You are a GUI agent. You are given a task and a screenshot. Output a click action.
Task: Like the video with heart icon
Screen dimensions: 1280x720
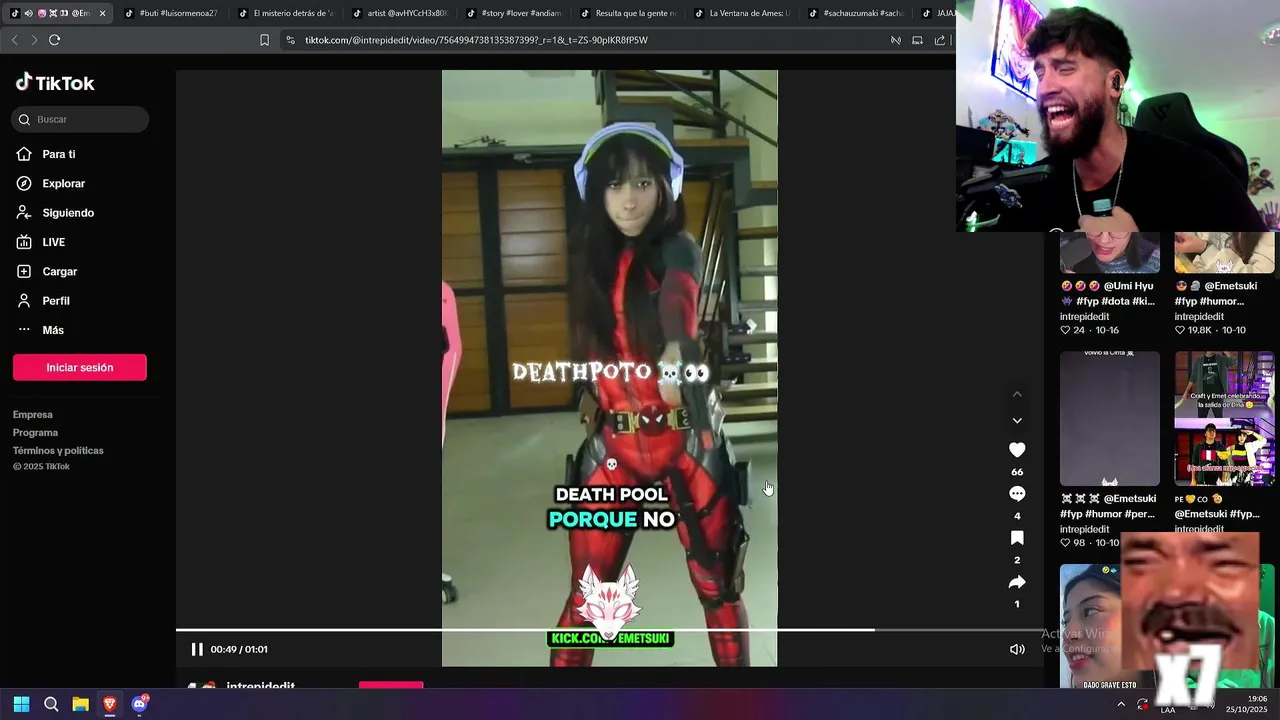1017,450
